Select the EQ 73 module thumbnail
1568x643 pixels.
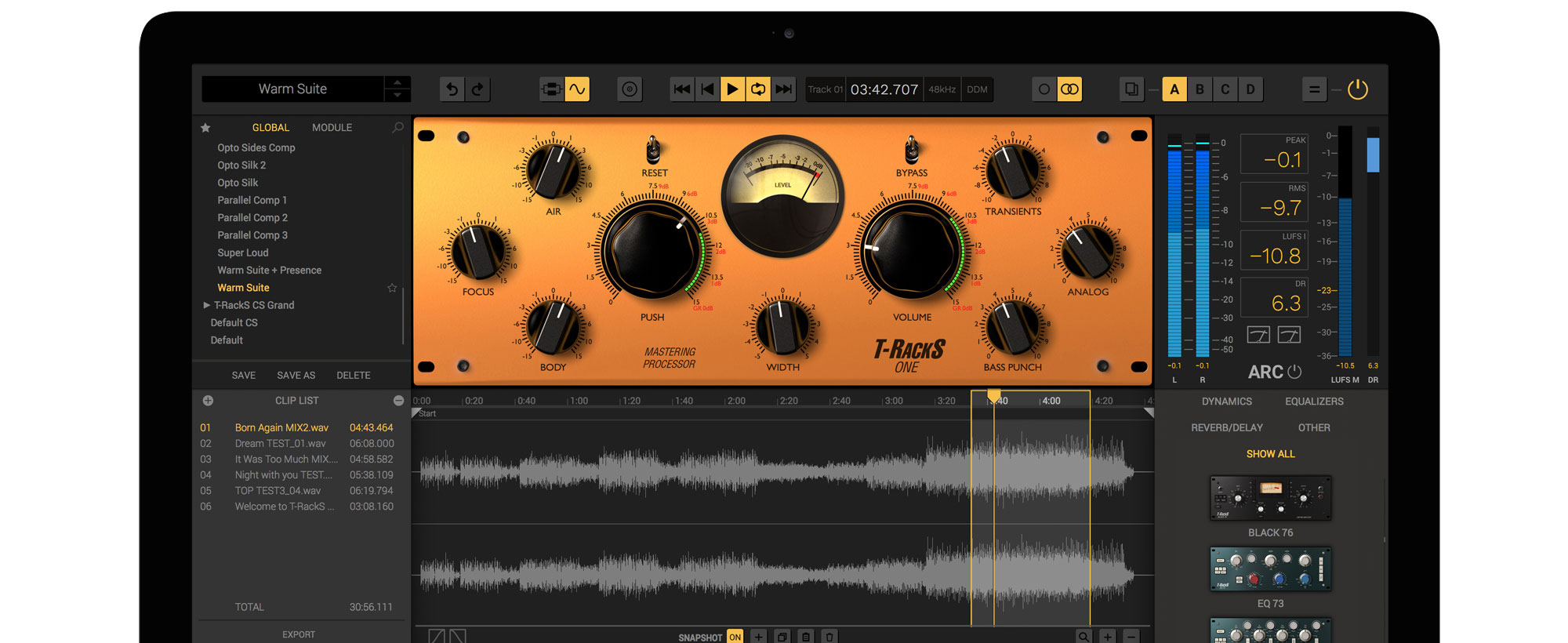[1271, 569]
